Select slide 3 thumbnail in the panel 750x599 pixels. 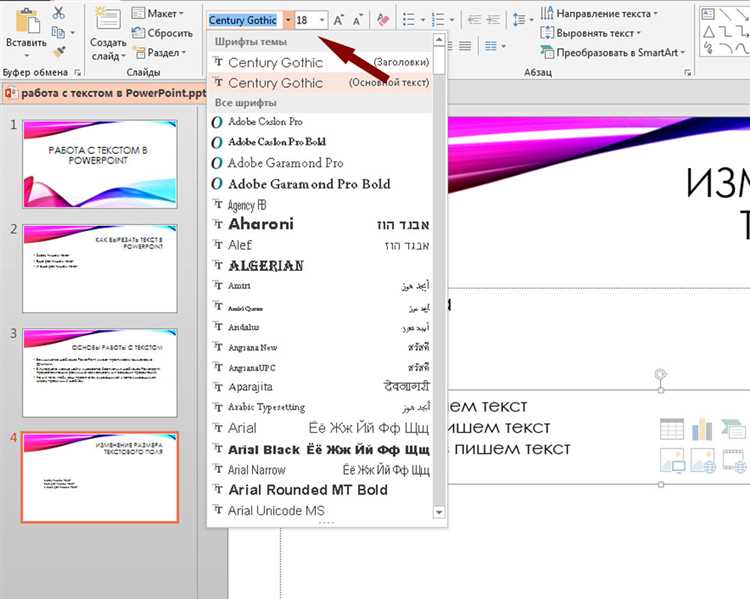pyautogui.click(x=100, y=372)
